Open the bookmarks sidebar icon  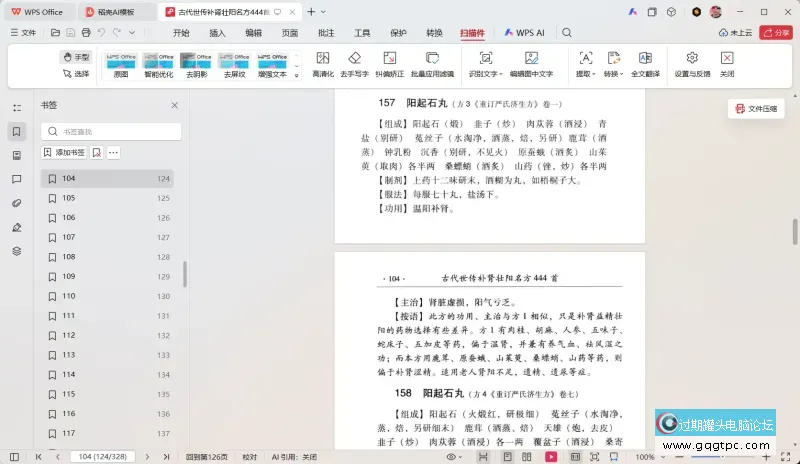pyautogui.click(x=17, y=132)
